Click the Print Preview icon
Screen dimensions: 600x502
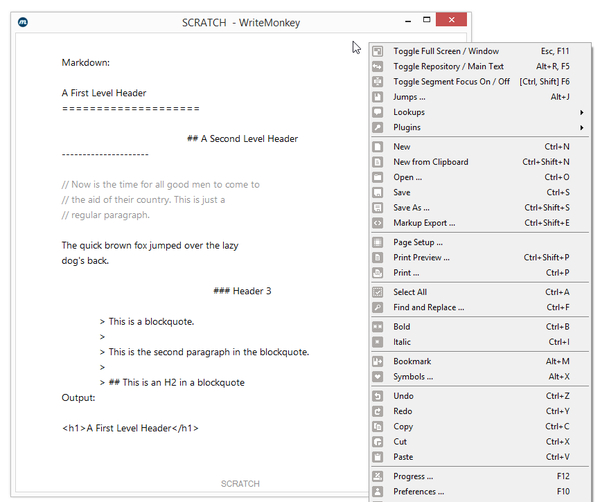pyautogui.click(x=378, y=258)
